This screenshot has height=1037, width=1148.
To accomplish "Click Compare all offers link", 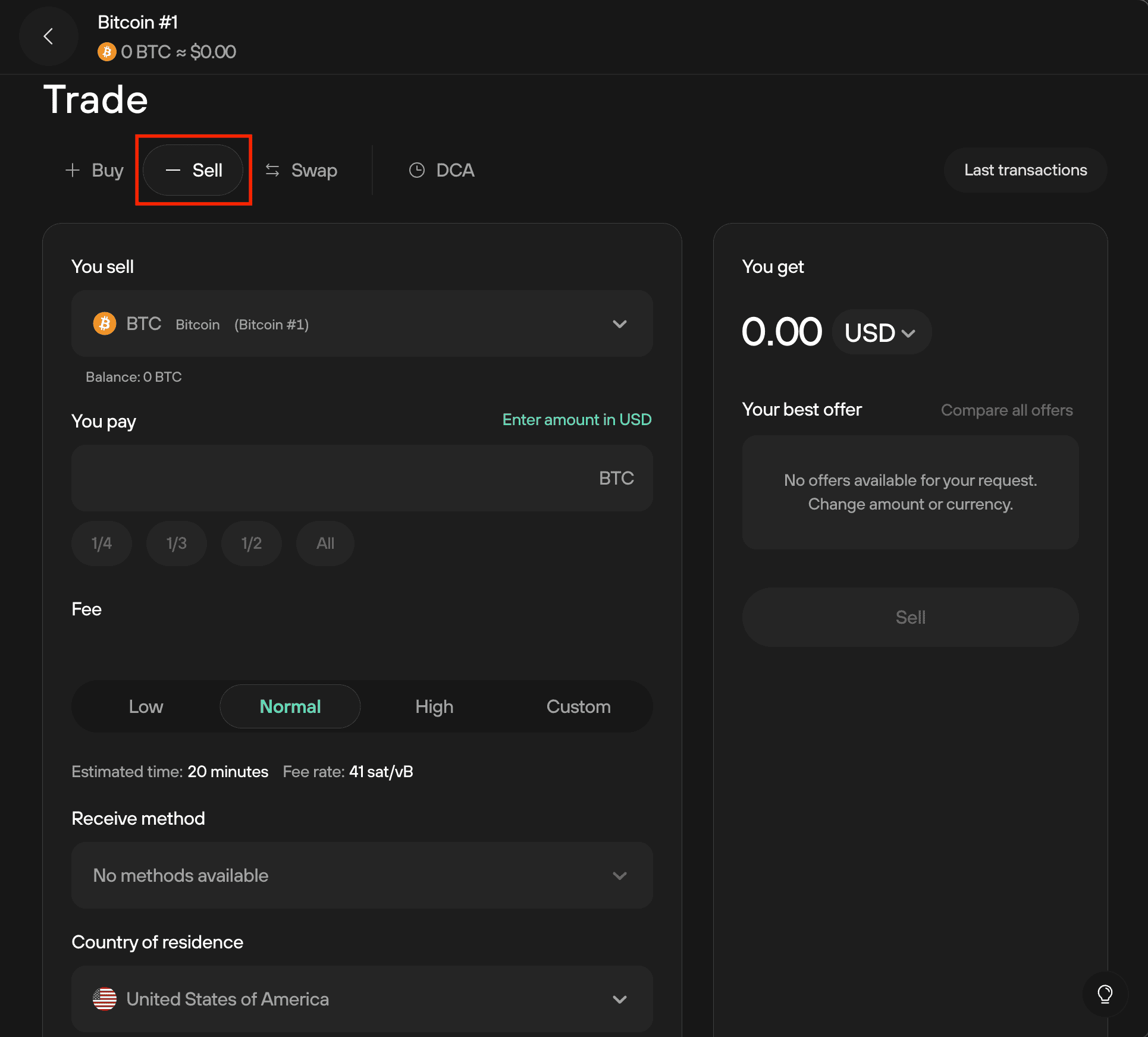I will [1007, 410].
